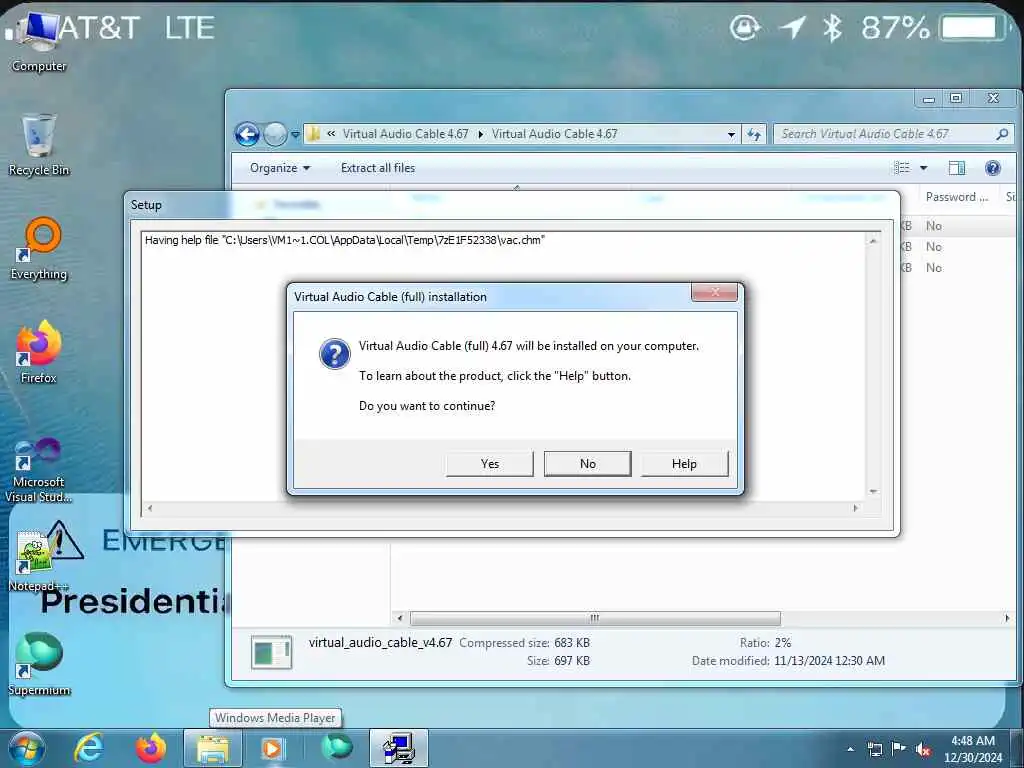This screenshot has width=1024, height=768.
Task: Open Explorer help question mark icon
Action: pyautogui.click(x=993, y=168)
